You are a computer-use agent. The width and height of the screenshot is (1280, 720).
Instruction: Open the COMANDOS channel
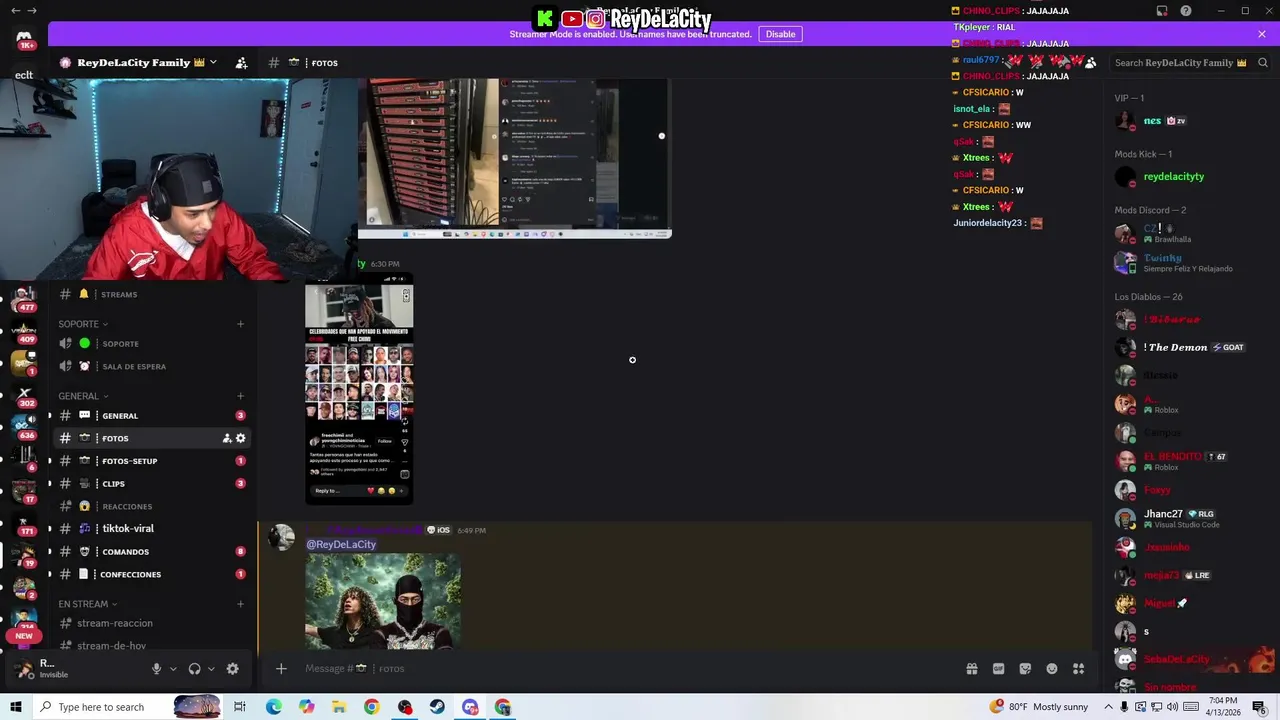click(152, 551)
